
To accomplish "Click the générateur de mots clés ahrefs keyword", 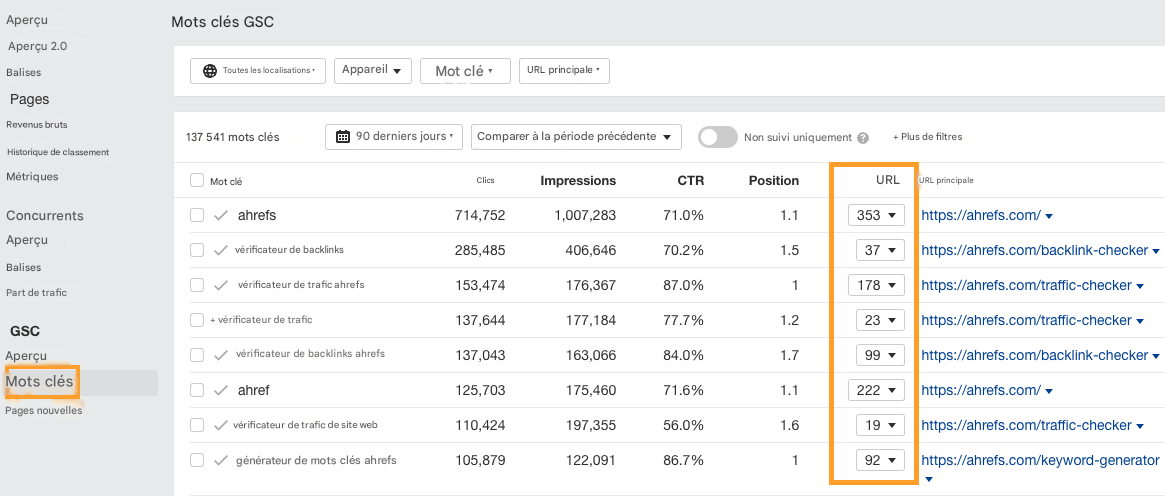I will point(316,460).
